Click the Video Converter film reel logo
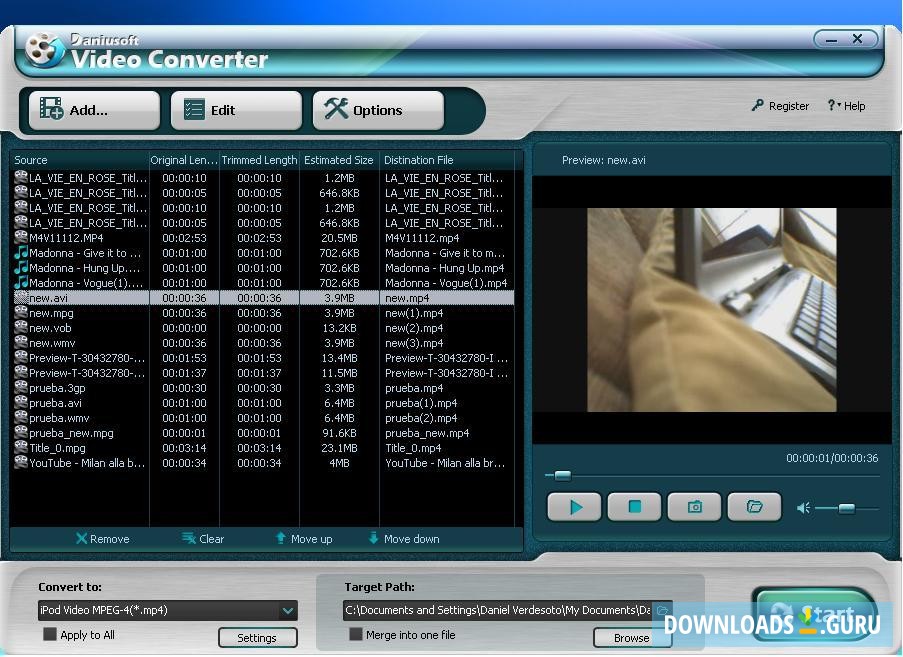 (x=44, y=51)
